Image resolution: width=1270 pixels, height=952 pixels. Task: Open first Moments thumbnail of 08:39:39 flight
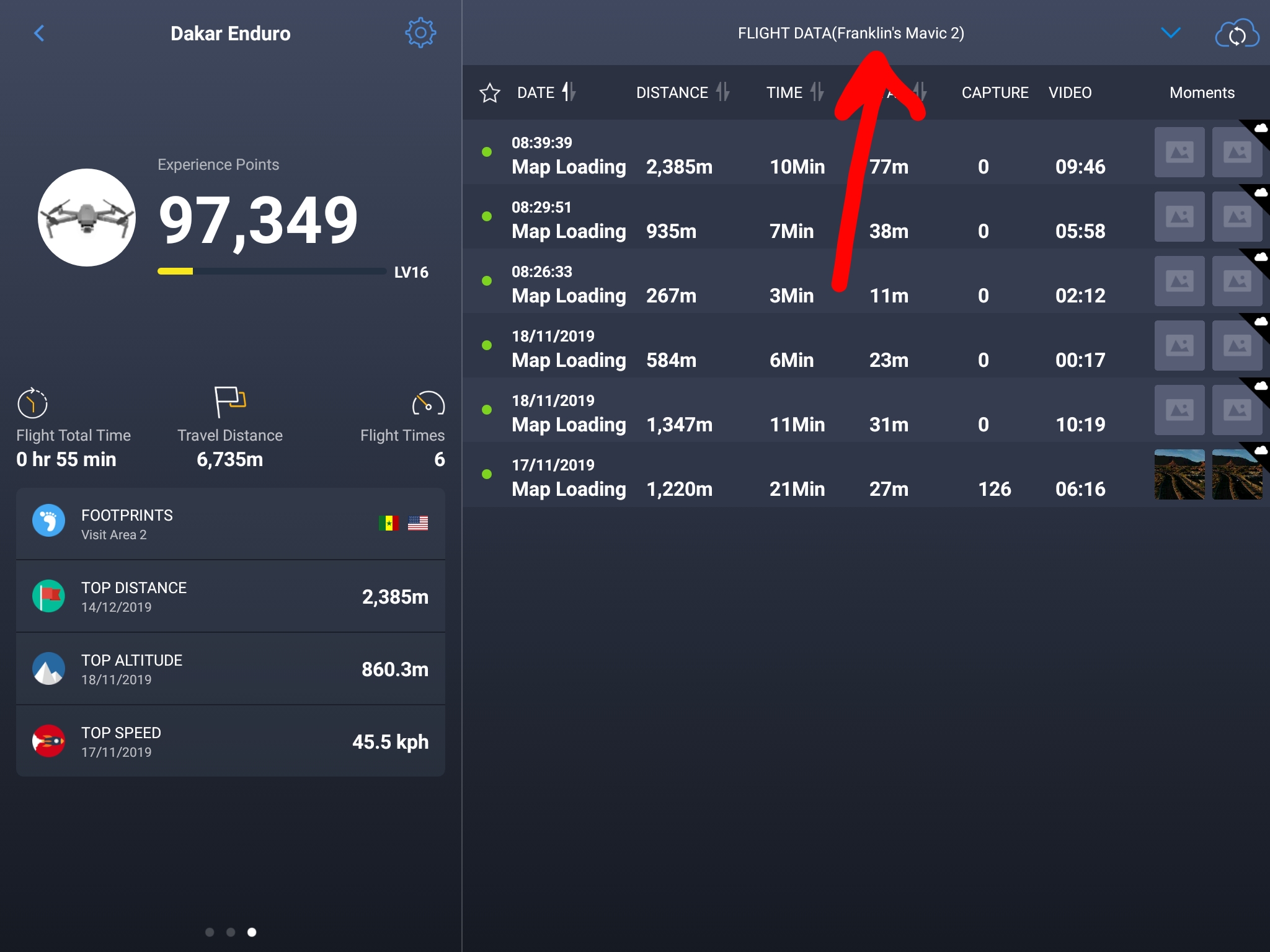pyautogui.click(x=1179, y=152)
